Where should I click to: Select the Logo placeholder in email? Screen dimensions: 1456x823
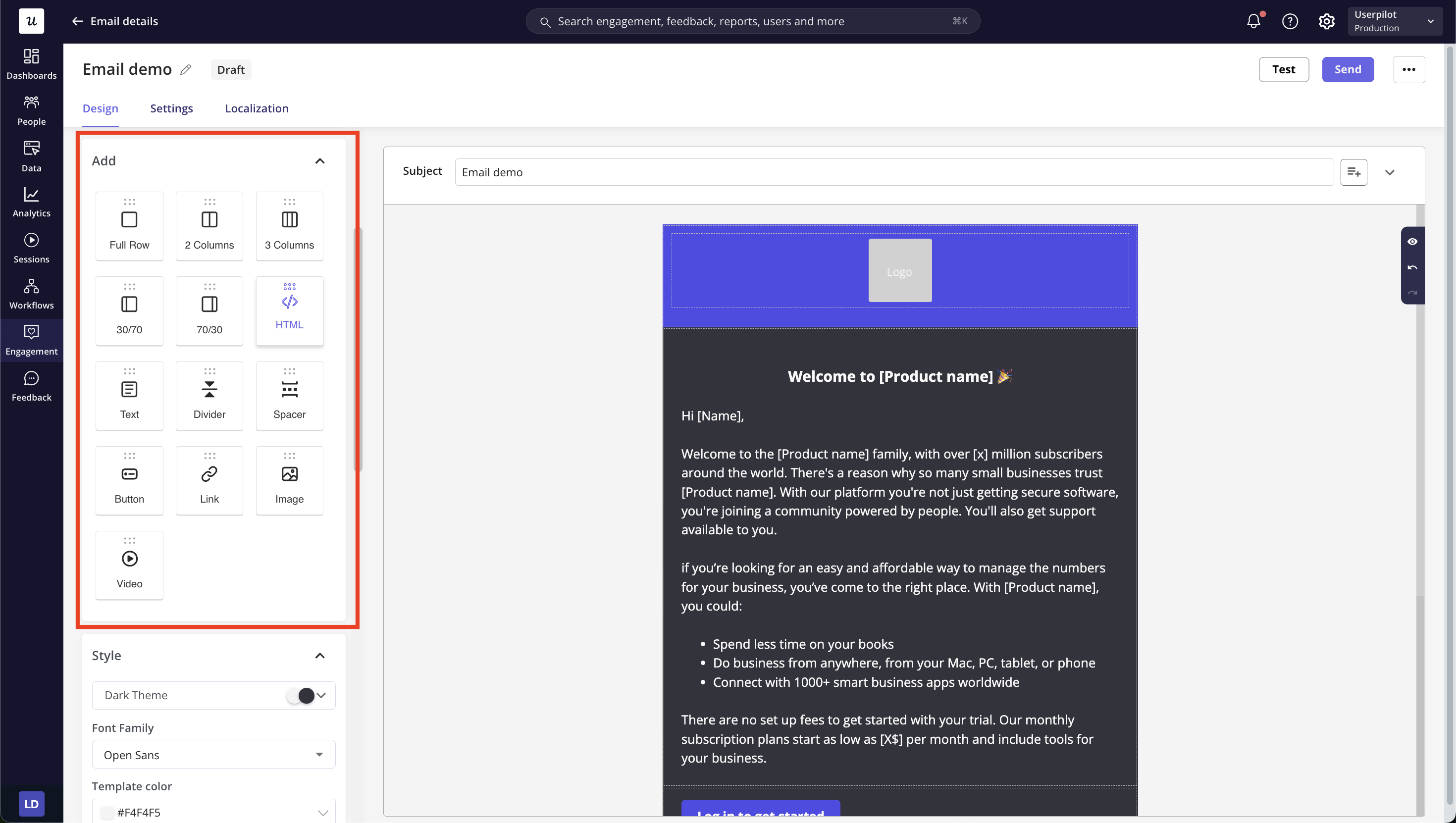900,270
